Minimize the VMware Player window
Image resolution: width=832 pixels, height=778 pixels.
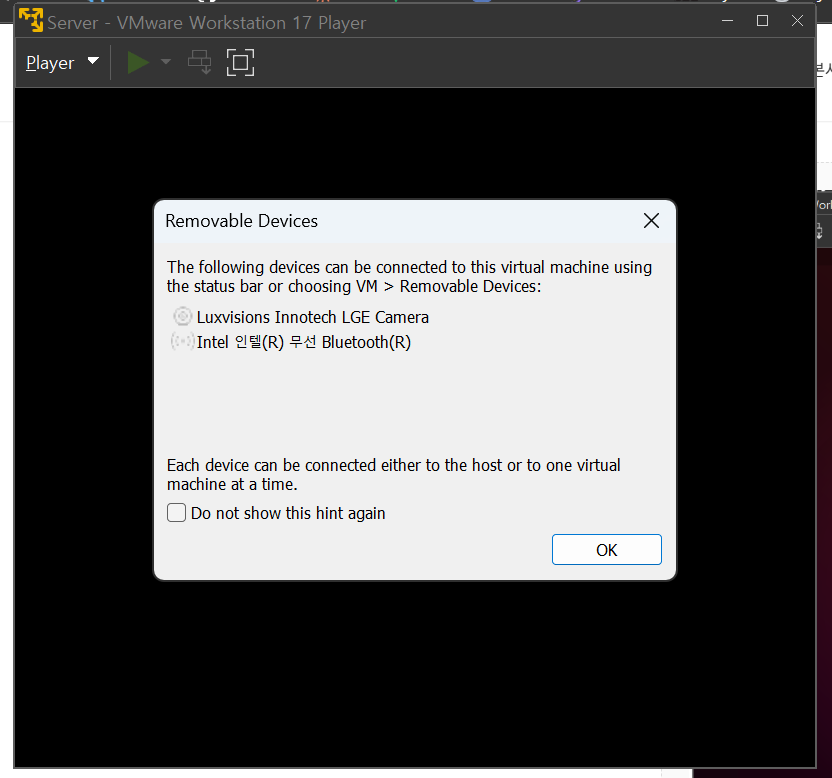tap(727, 21)
